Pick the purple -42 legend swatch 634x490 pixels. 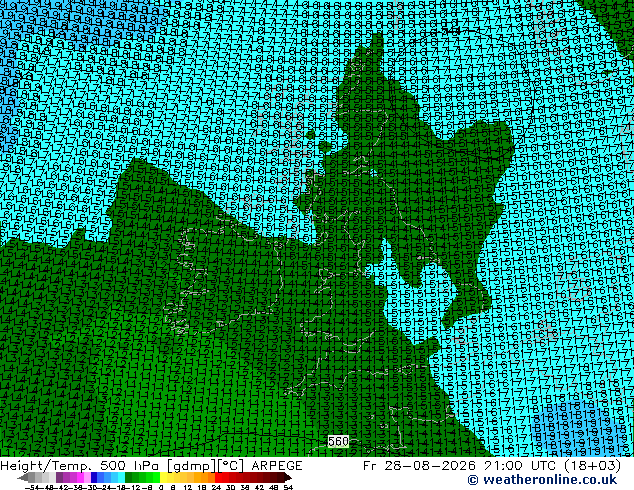tap(59, 477)
